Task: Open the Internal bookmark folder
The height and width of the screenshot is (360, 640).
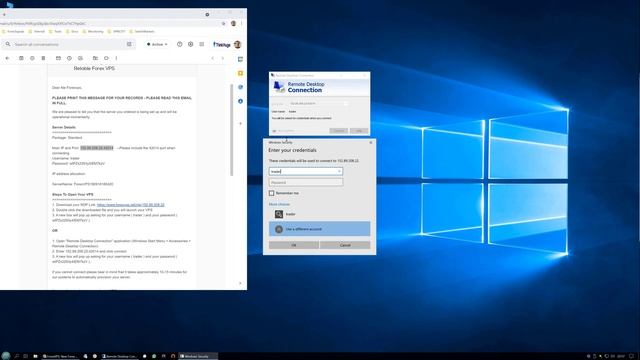Action: (37, 31)
